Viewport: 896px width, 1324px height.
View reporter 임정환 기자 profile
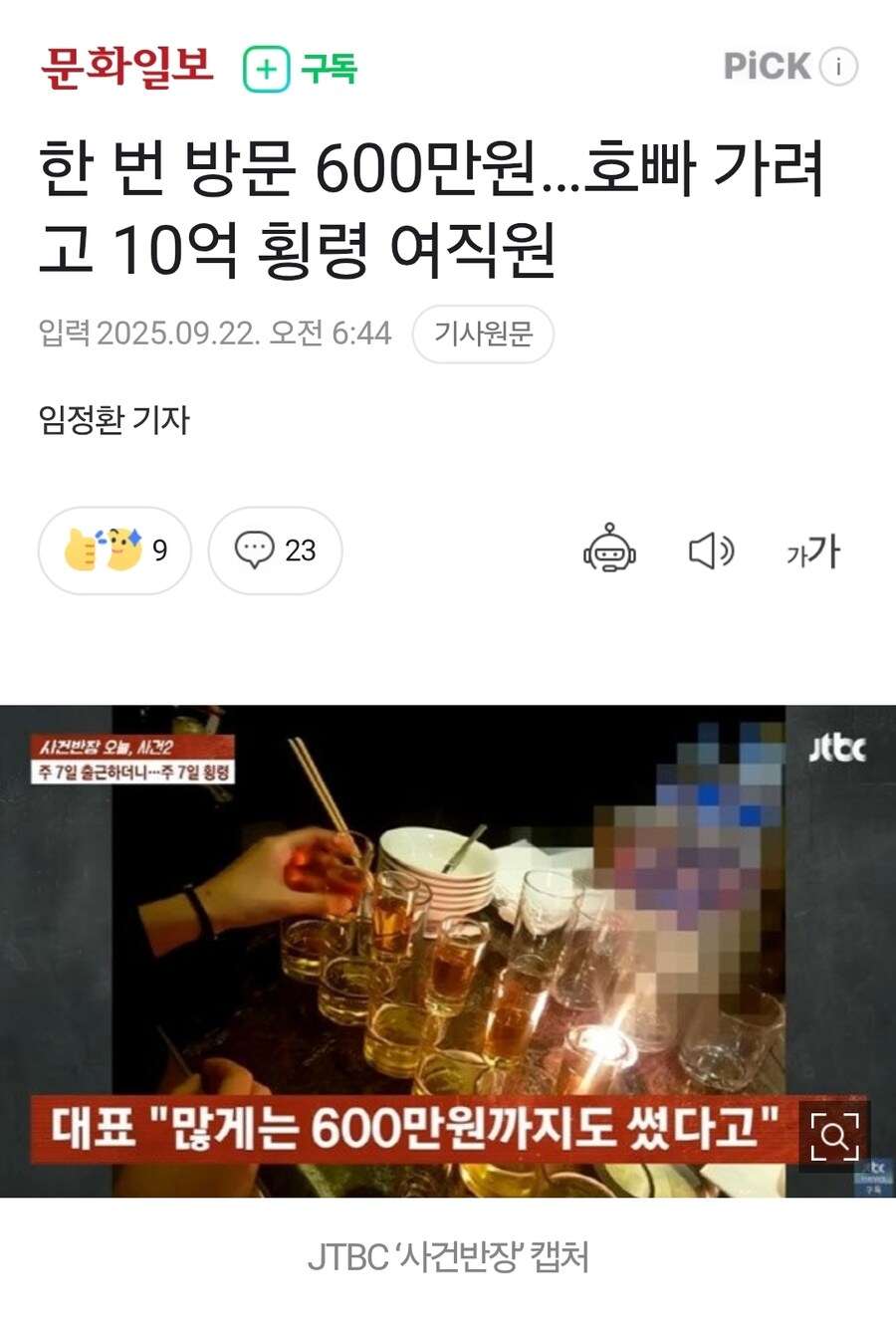pyautogui.click(x=113, y=419)
